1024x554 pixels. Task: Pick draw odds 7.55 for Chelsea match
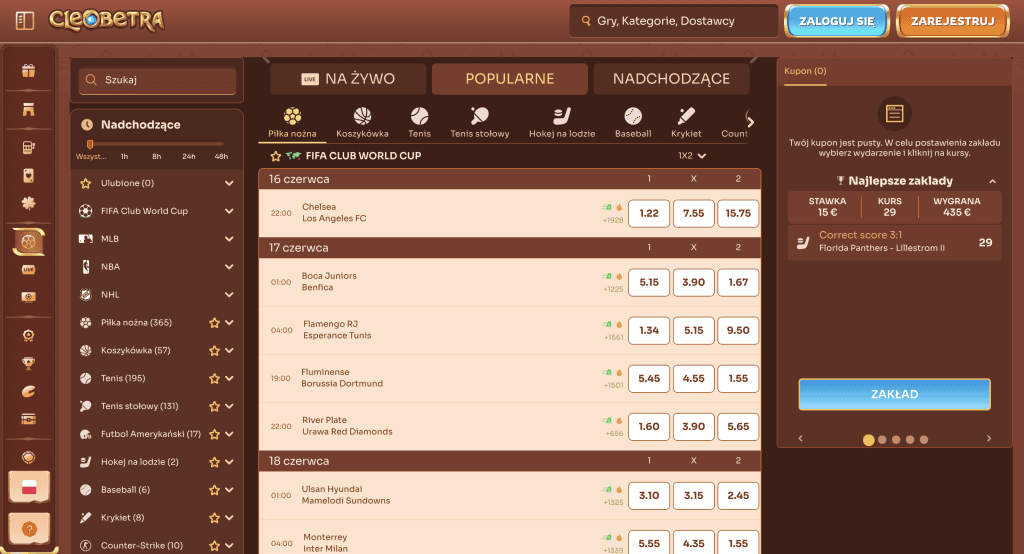click(694, 214)
